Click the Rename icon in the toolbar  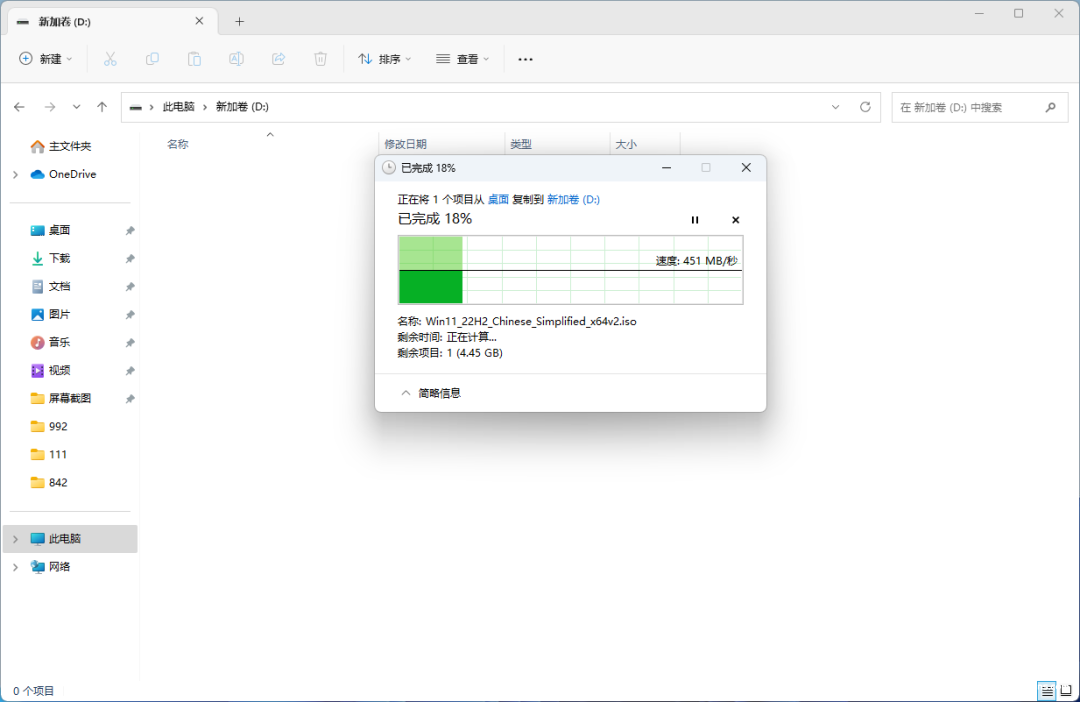point(236,59)
